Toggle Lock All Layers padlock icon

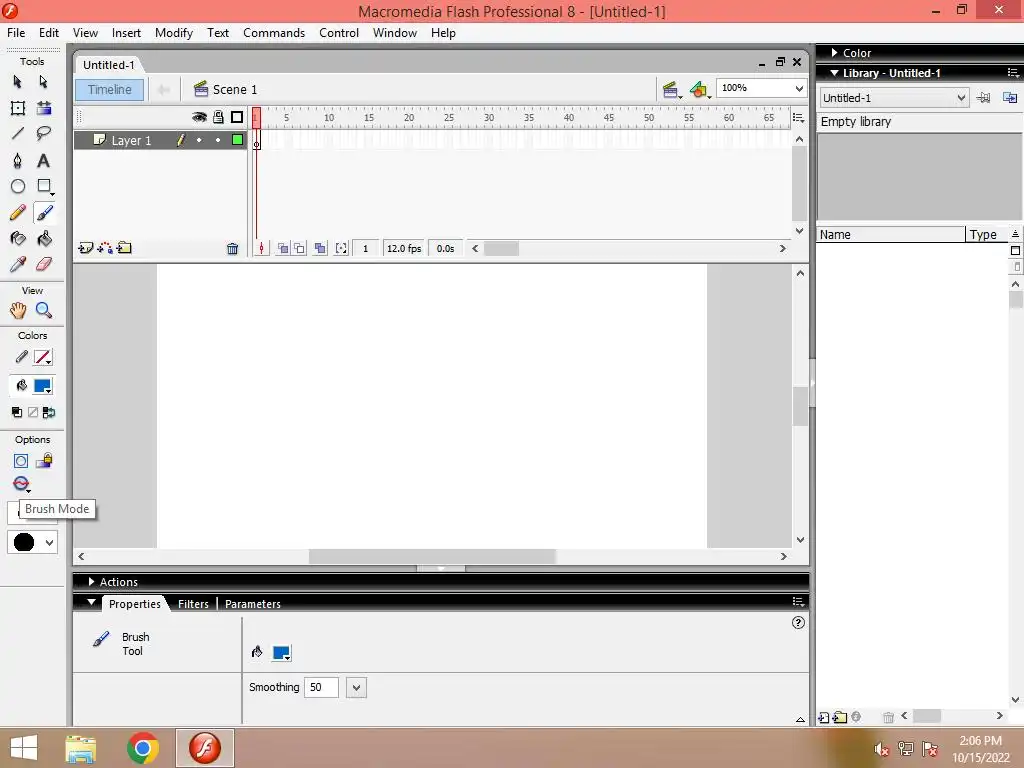(218, 117)
